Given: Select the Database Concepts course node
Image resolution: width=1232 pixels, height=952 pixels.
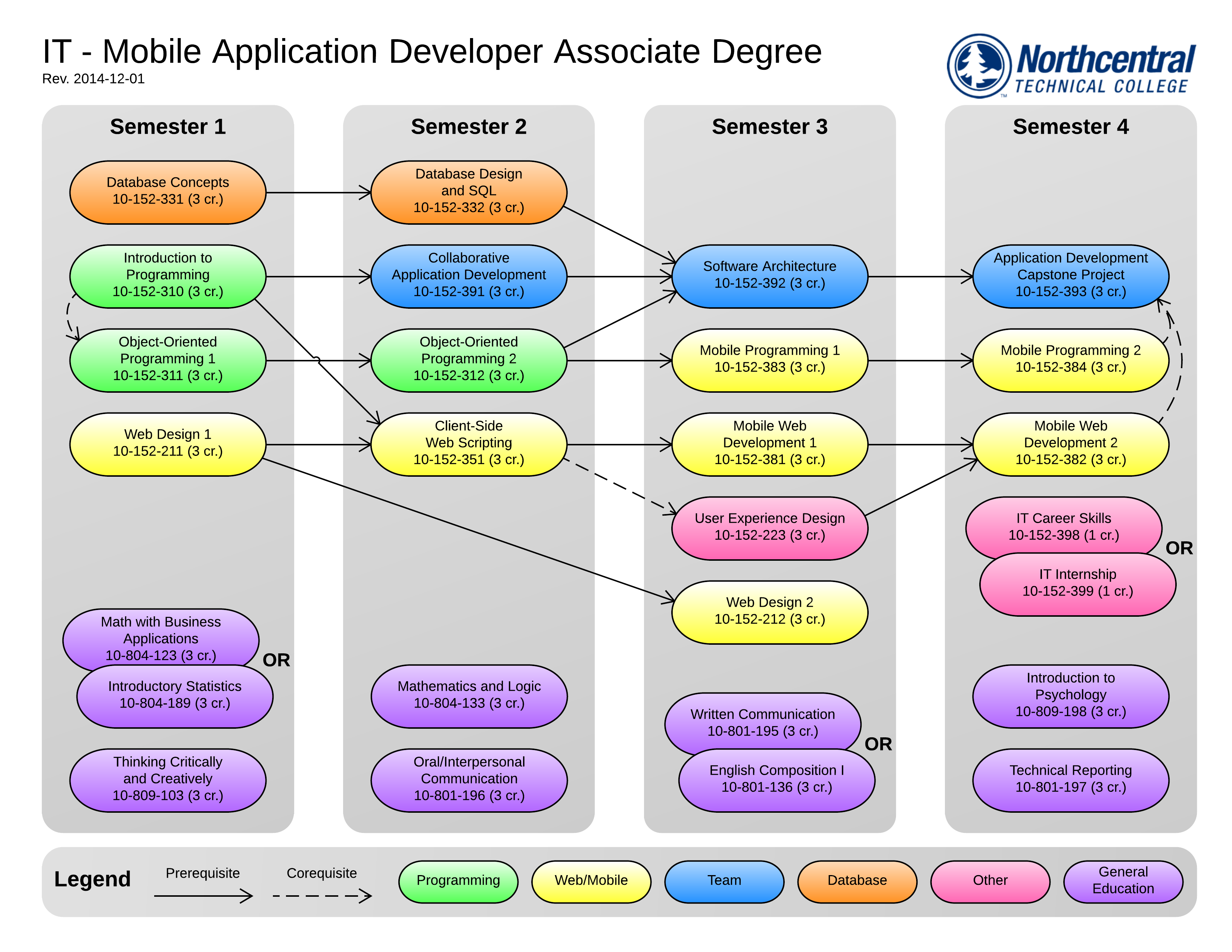Looking at the screenshot, I should click(x=168, y=192).
